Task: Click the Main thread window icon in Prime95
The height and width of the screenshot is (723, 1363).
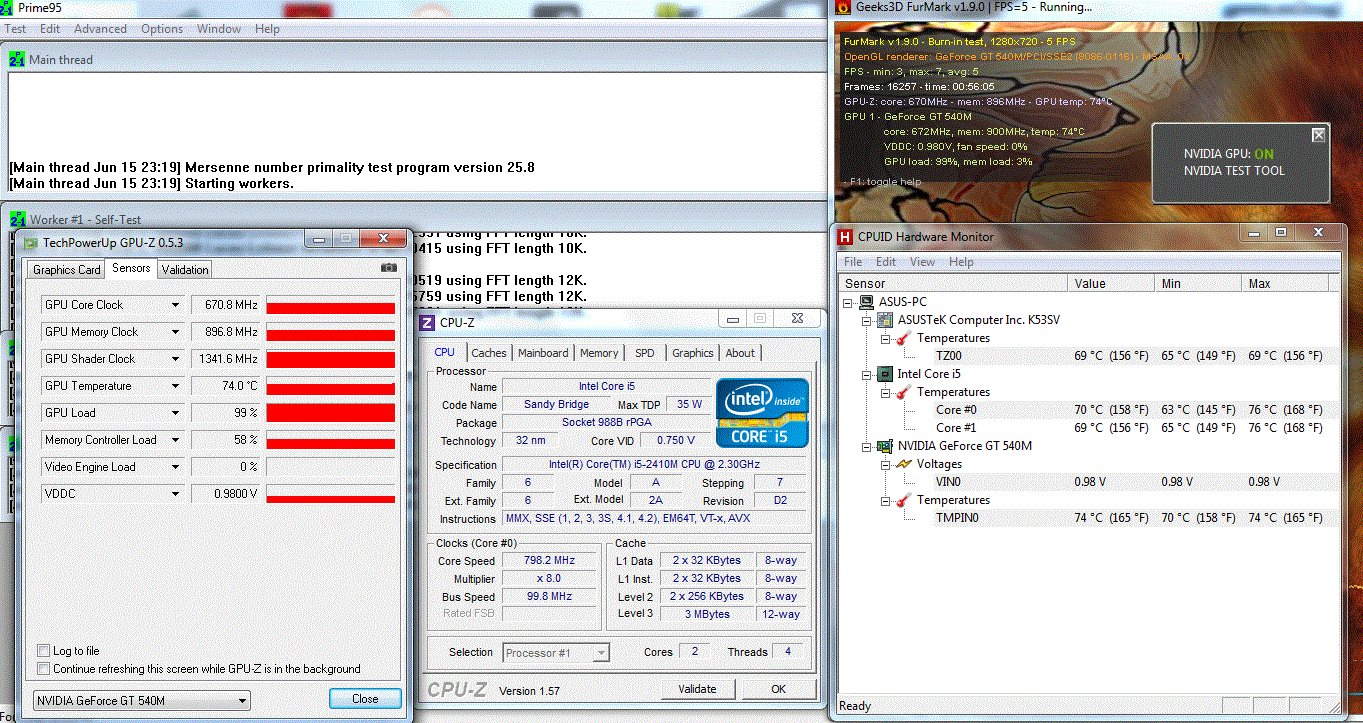Action: [x=17, y=60]
